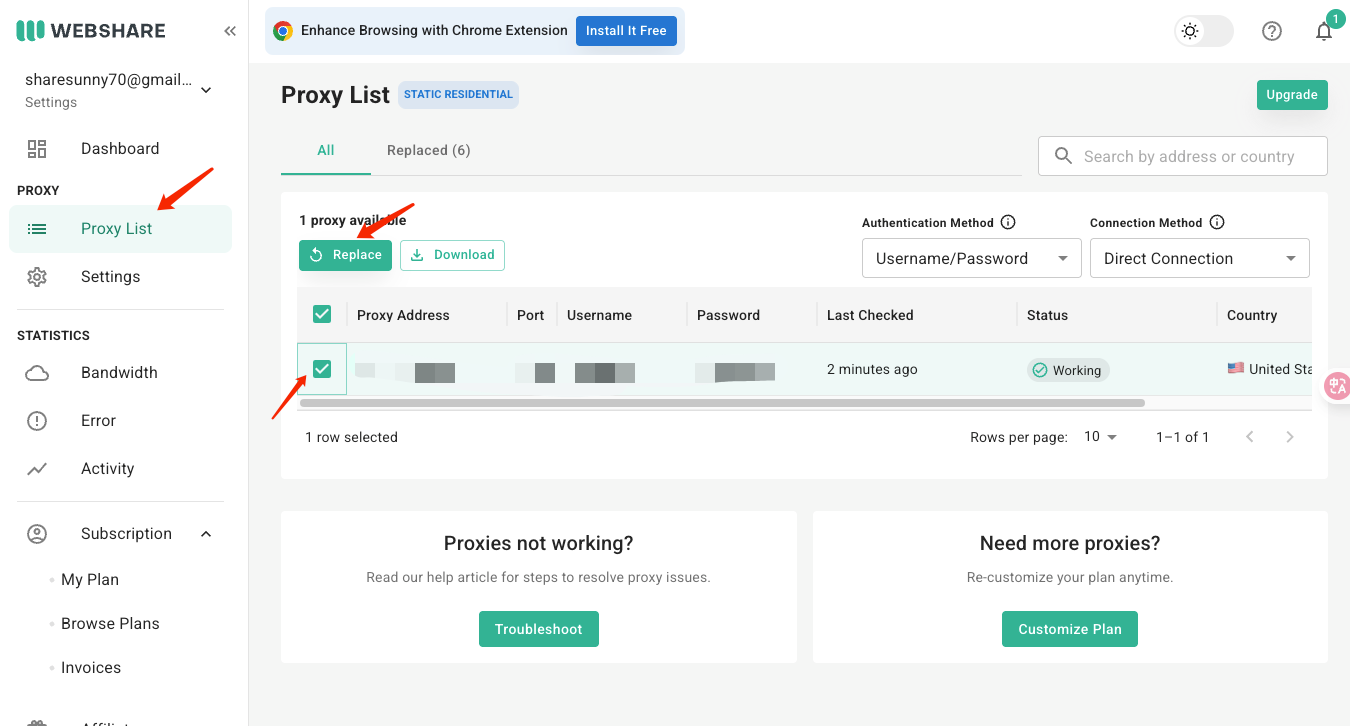Switch to the All tab

(326, 150)
